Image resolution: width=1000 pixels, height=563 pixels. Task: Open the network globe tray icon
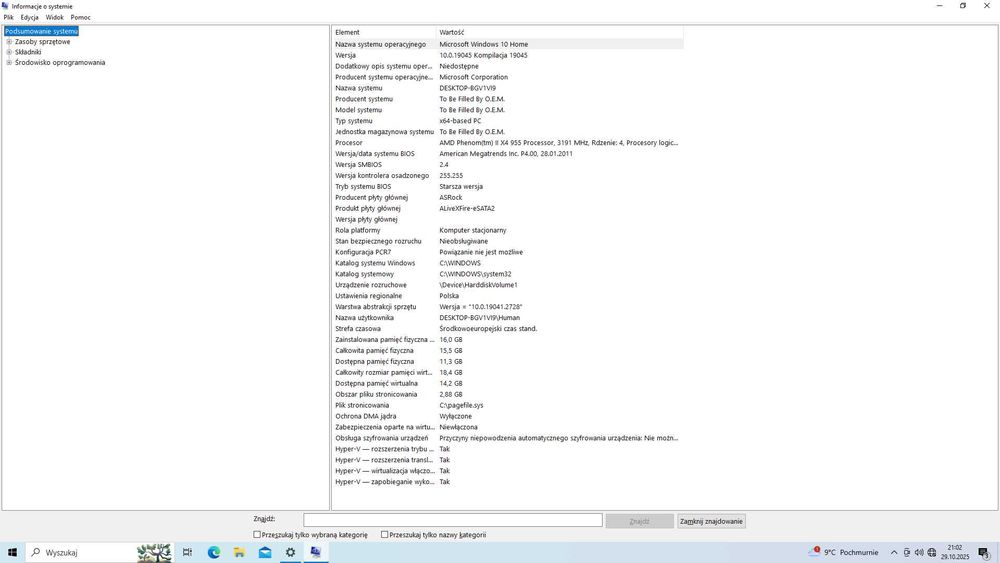tap(932, 552)
